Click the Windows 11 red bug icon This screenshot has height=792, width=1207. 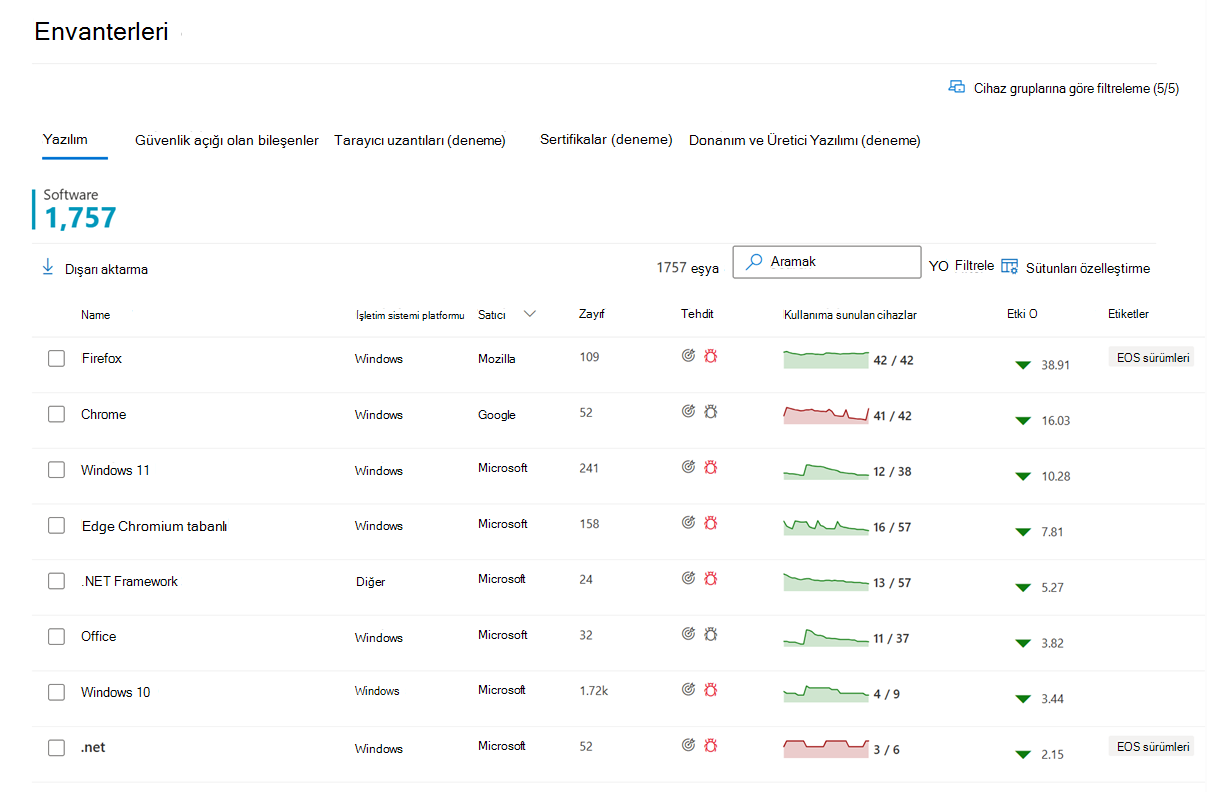pos(711,466)
